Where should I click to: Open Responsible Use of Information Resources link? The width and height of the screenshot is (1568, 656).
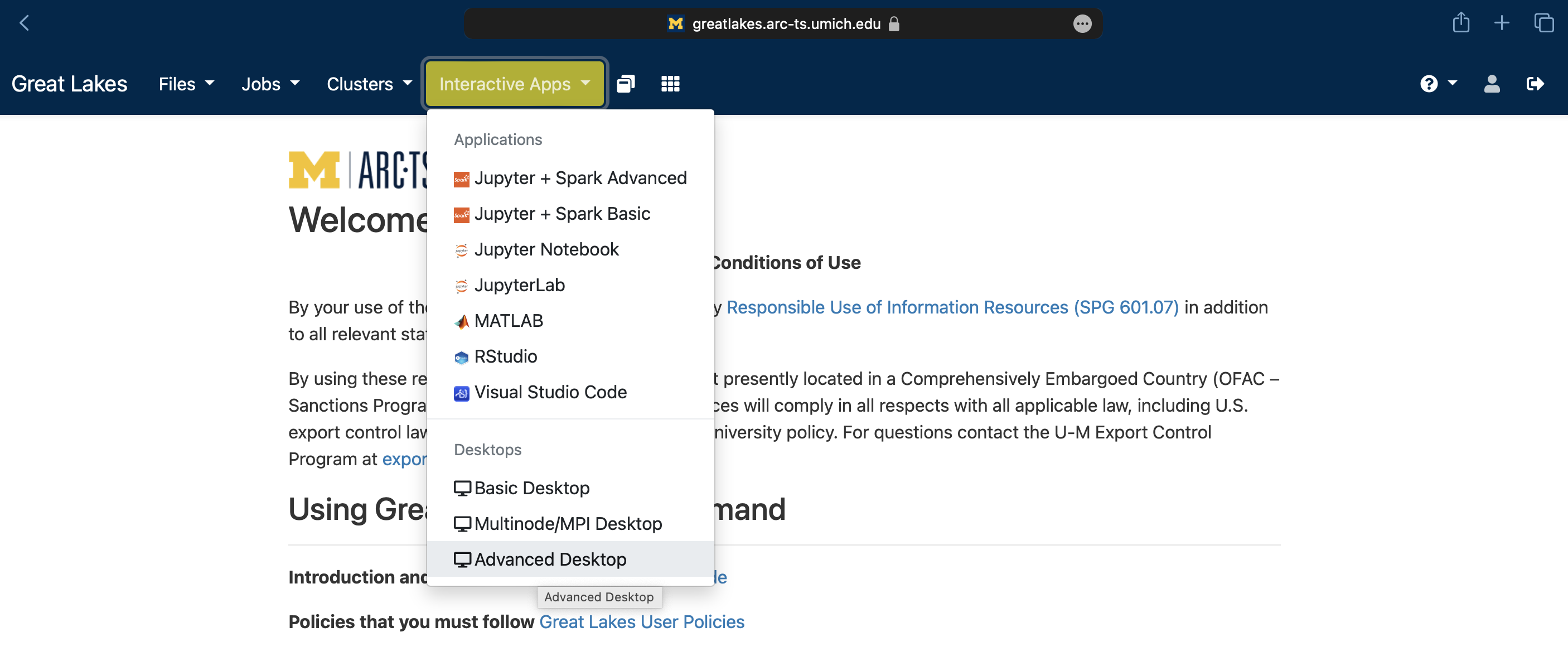[952, 307]
